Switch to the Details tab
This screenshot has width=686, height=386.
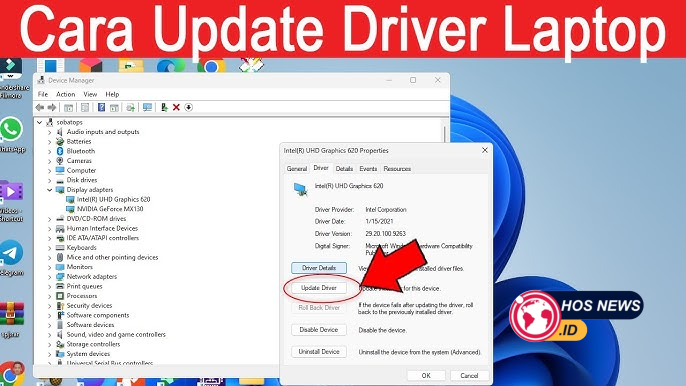click(x=344, y=168)
